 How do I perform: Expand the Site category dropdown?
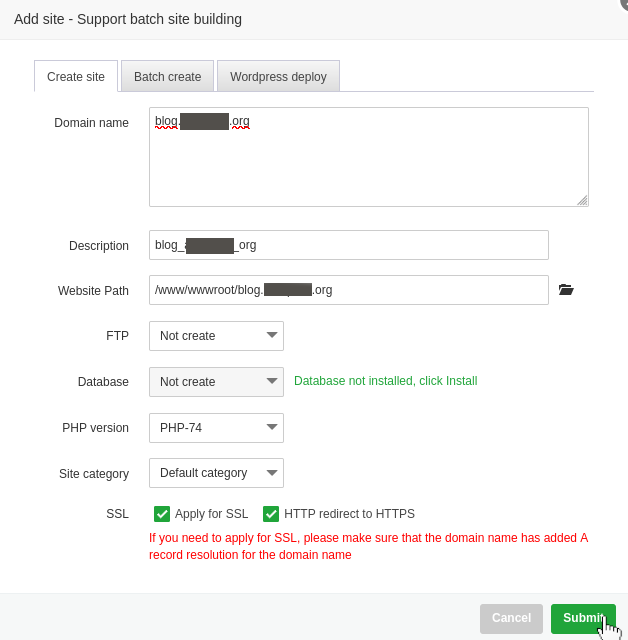[x=216, y=473]
